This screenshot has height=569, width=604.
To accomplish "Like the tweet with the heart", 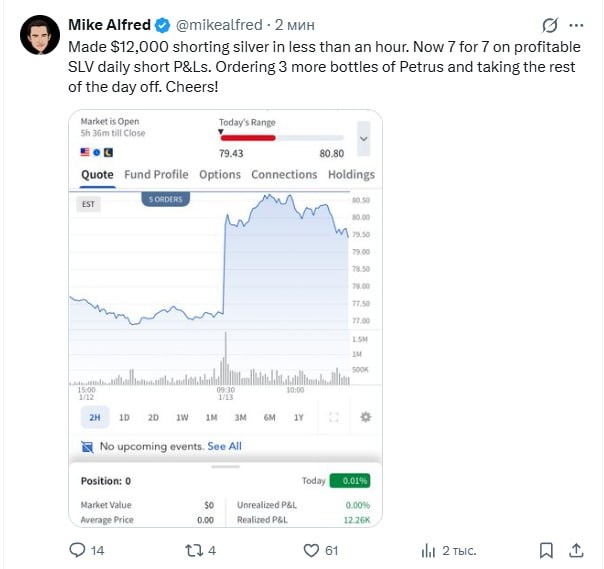I will click(x=310, y=550).
